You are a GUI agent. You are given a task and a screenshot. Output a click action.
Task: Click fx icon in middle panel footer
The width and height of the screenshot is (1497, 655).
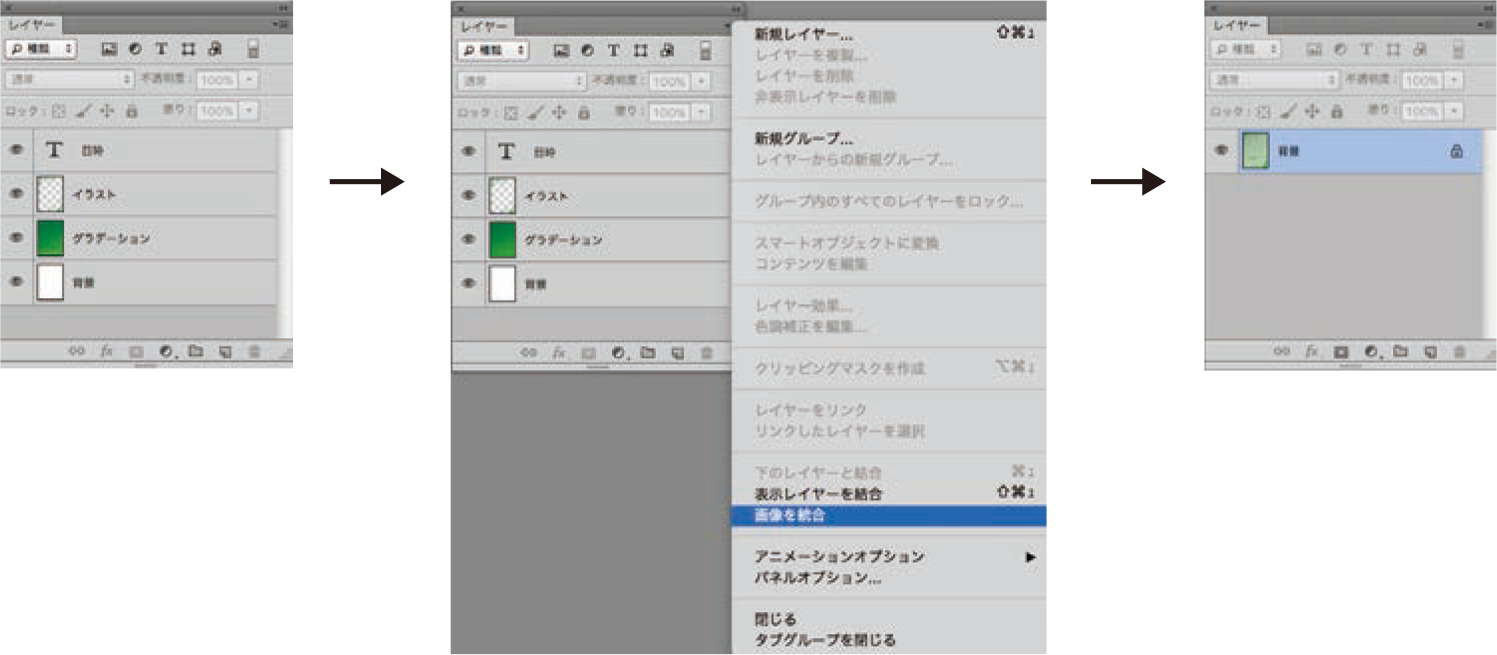click(x=559, y=353)
